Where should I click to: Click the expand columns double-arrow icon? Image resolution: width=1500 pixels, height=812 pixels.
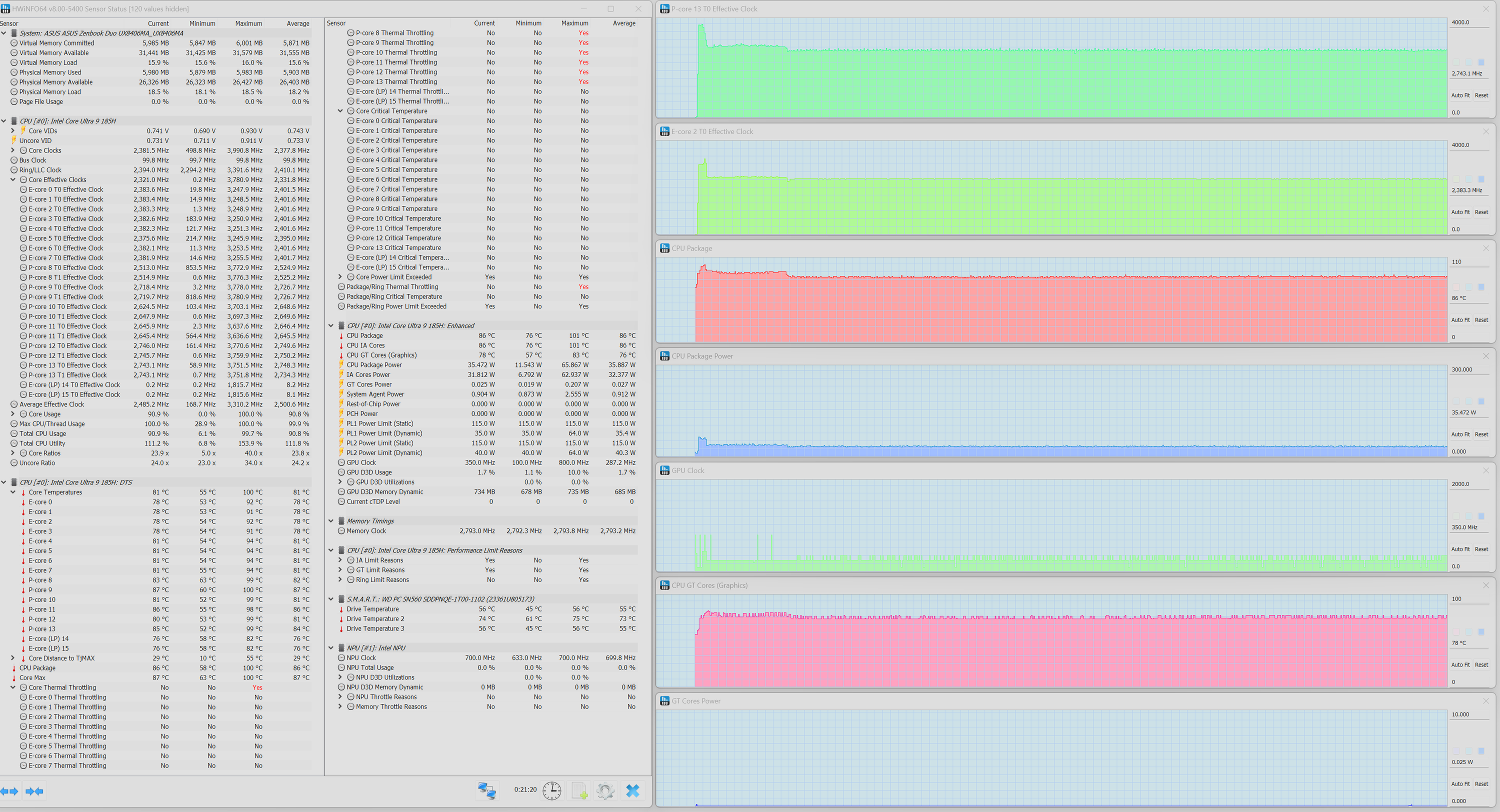coord(8,791)
